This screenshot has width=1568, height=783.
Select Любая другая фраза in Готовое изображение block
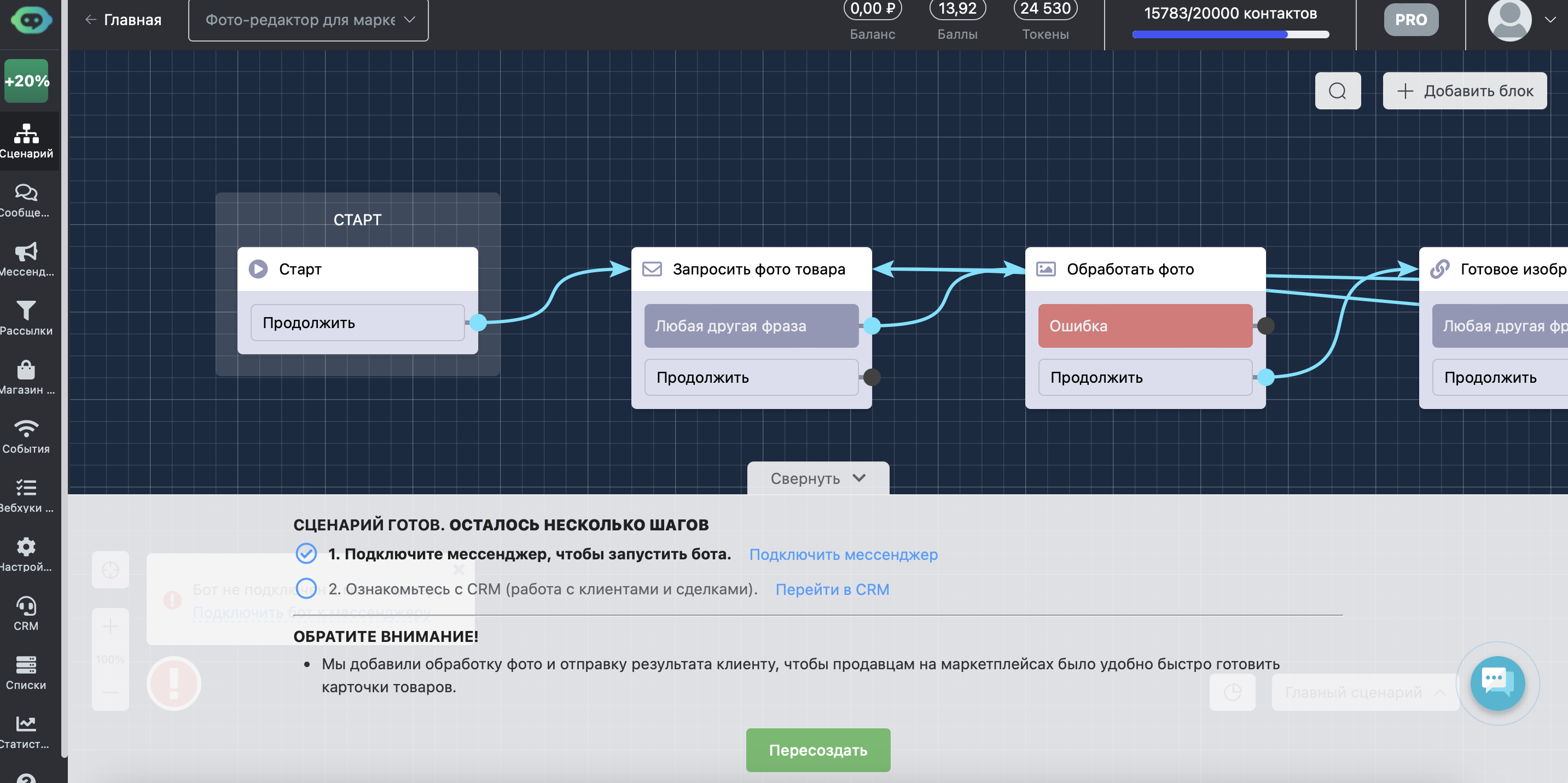coord(1500,326)
